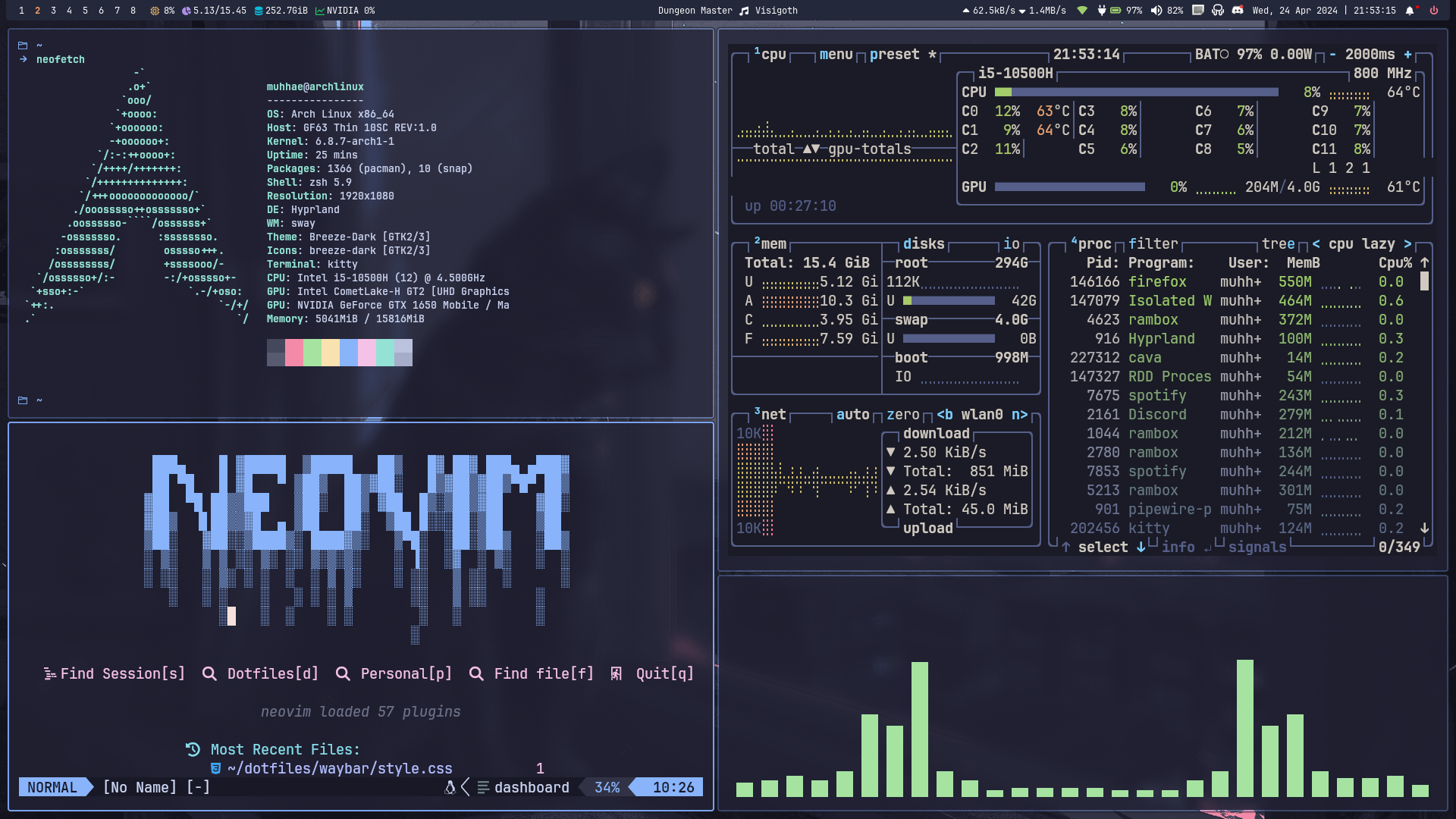Image resolution: width=1456 pixels, height=819 pixels.
Task: Click the select down arrow in btop proc
Action: (x=1141, y=547)
